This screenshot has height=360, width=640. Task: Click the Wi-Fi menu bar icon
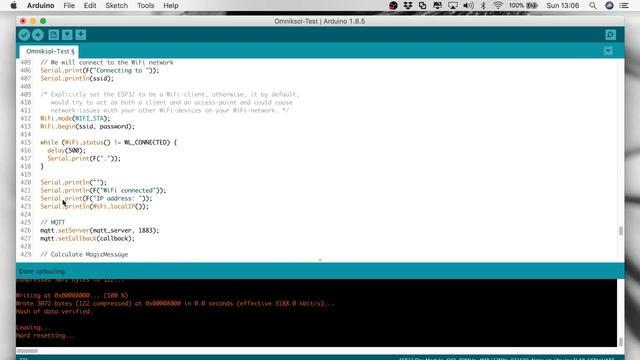click(498, 5)
